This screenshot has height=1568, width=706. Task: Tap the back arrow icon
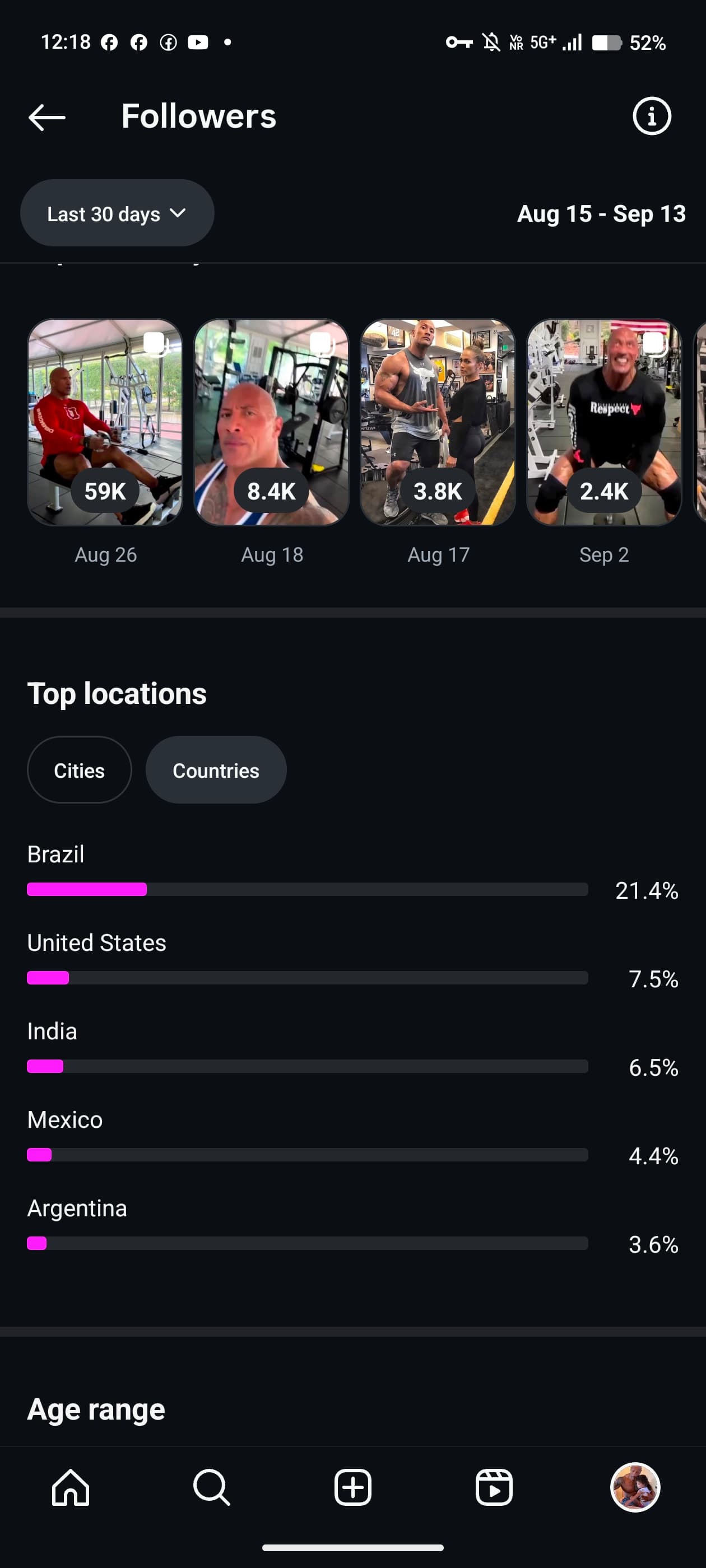point(47,117)
